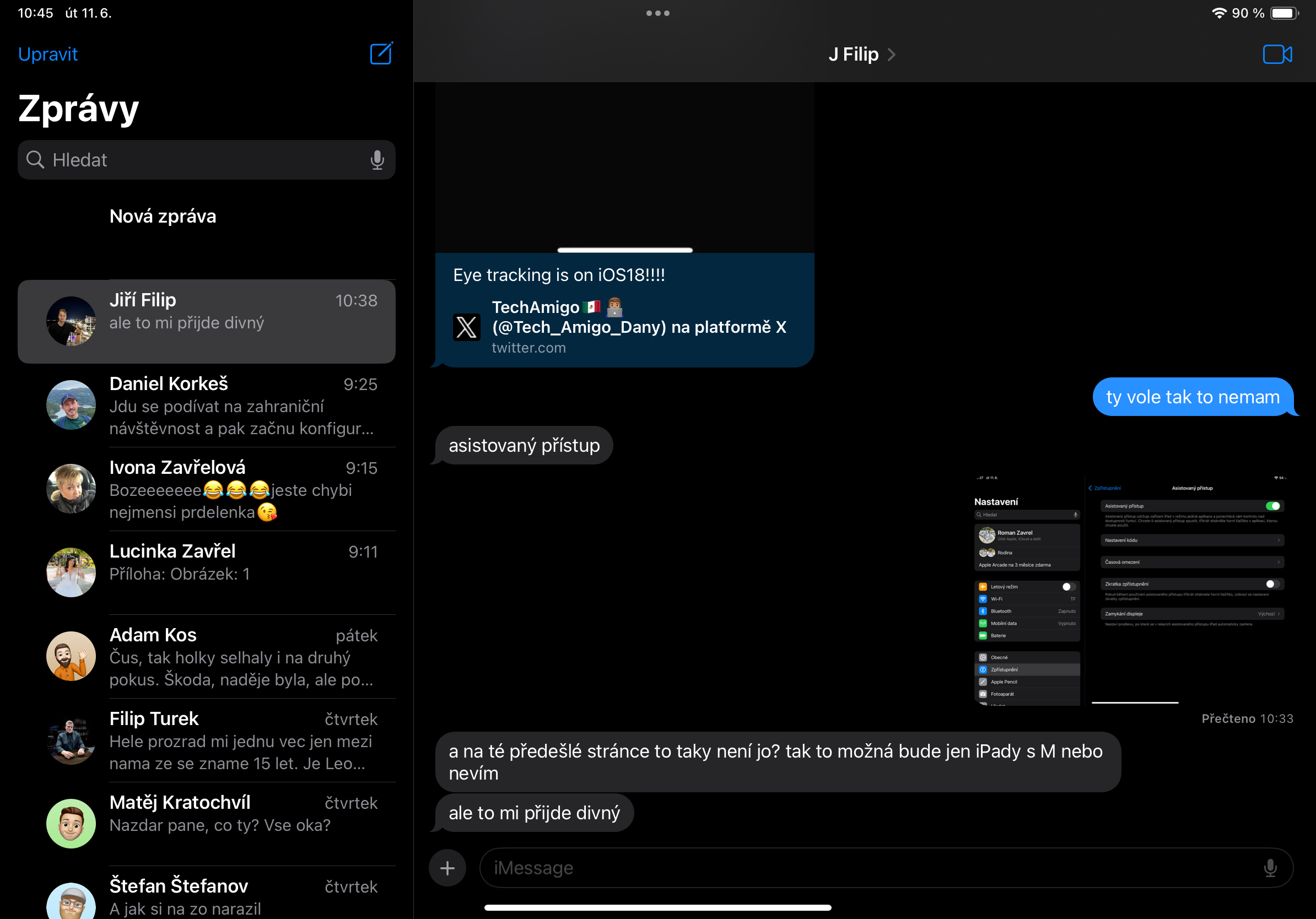Tap the Wi-Fi icon in the status bar
Image resolution: width=1316 pixels, height=919 pixels.
(x=1219, y=13)
